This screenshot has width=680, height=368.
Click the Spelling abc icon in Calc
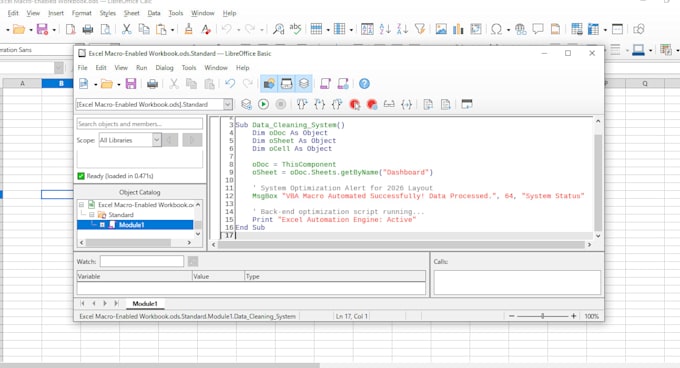pyautogui.click(x=295, y=29)
